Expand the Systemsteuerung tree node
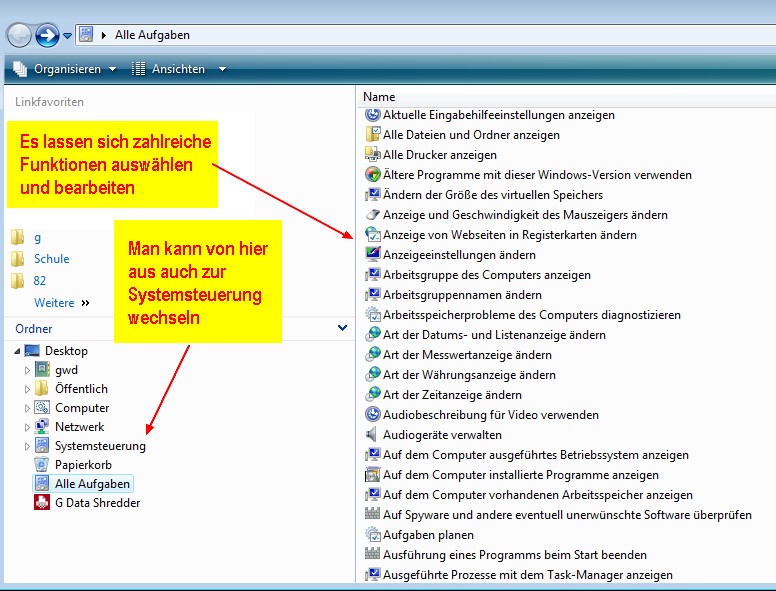This screenshot has height=591, width=776. (x=27, y=446)
